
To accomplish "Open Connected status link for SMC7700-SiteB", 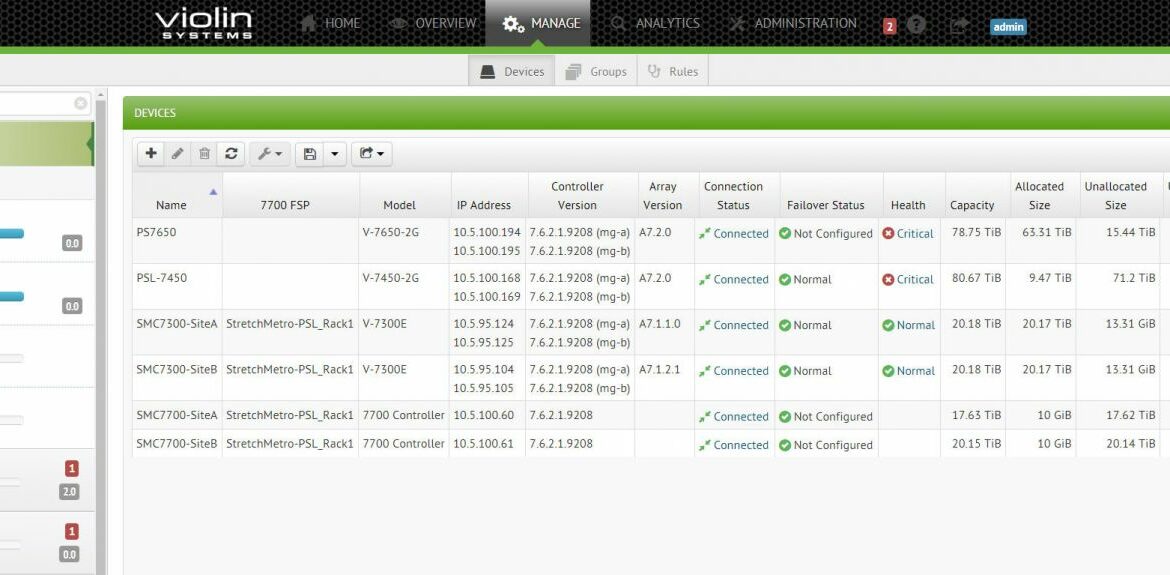I will (741, 444).
